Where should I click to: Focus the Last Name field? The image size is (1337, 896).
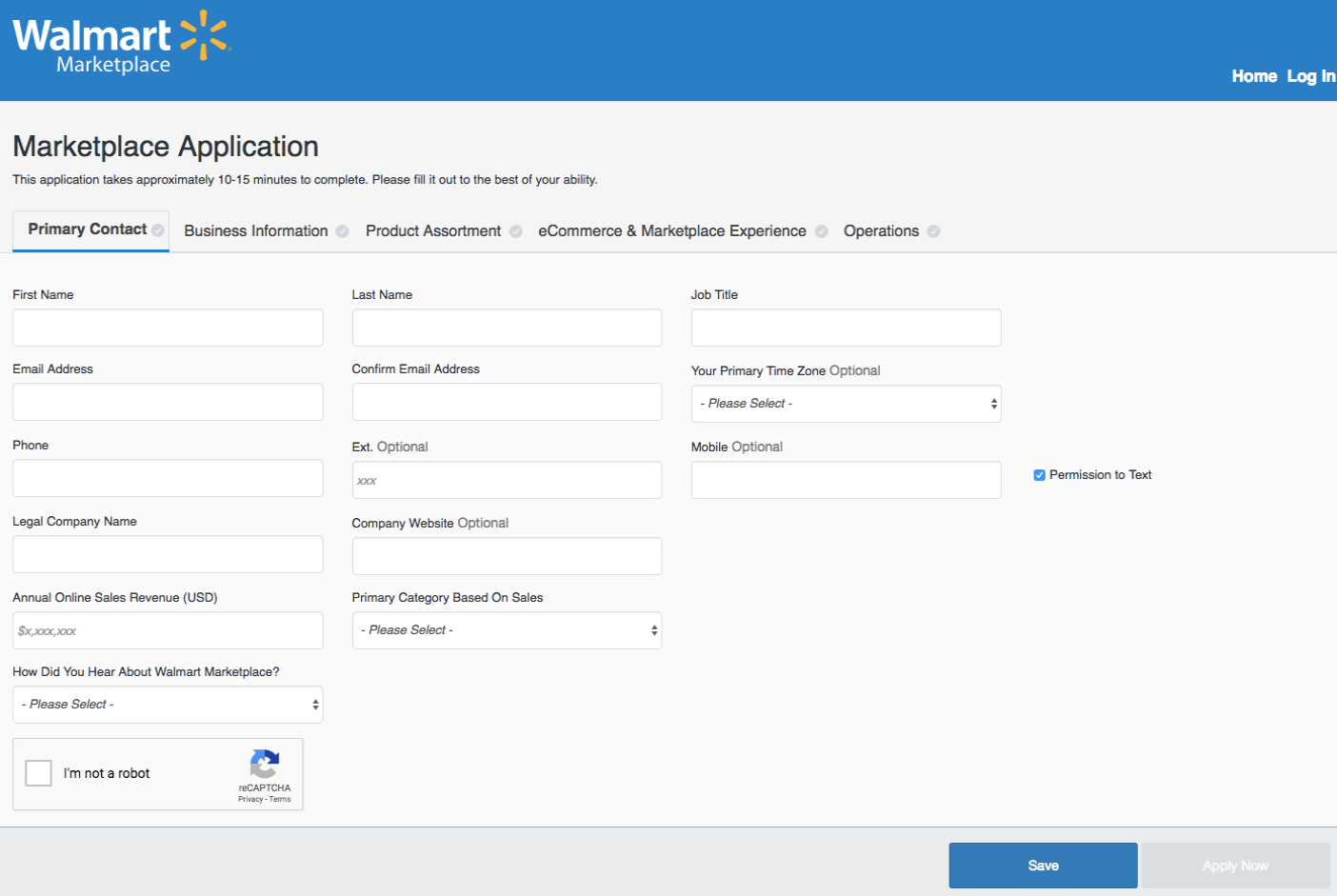click(507, 328)
